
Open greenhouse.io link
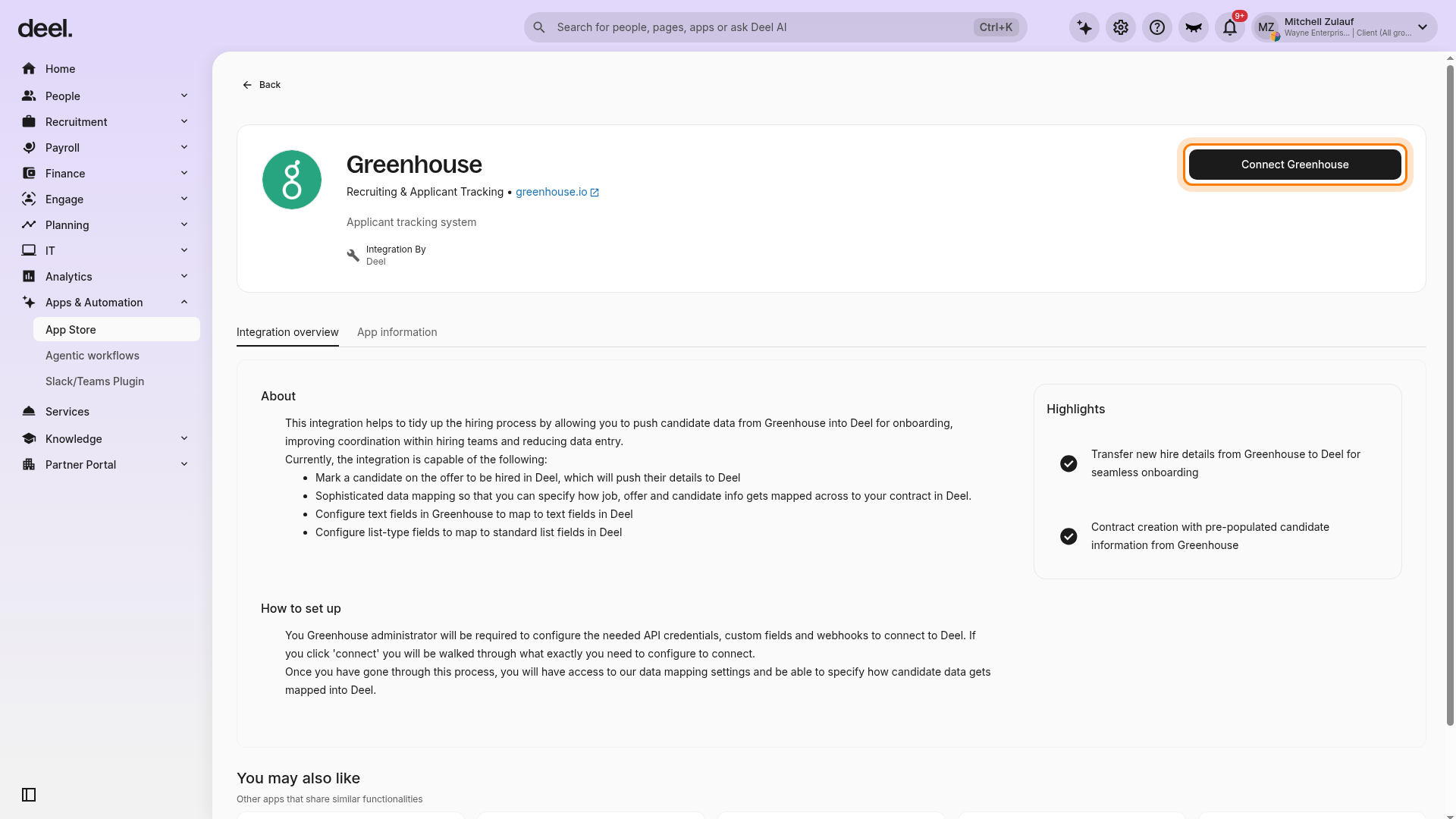coord(551,192)
